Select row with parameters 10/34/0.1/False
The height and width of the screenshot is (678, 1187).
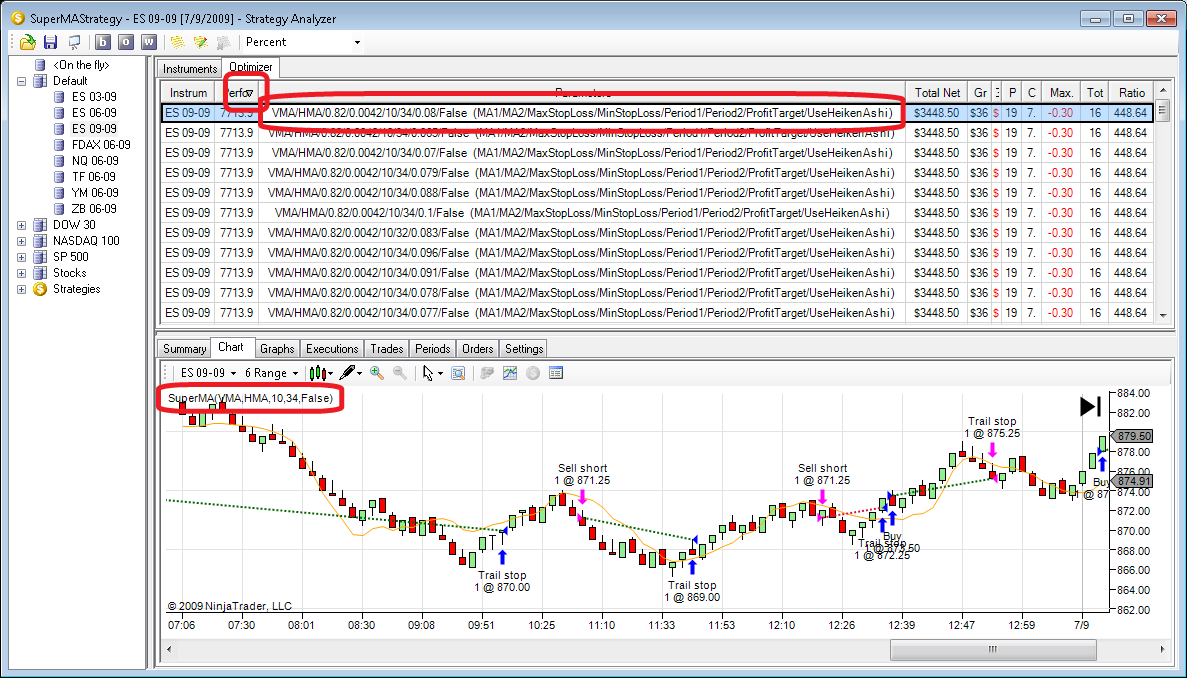click(x=658, y=213)
